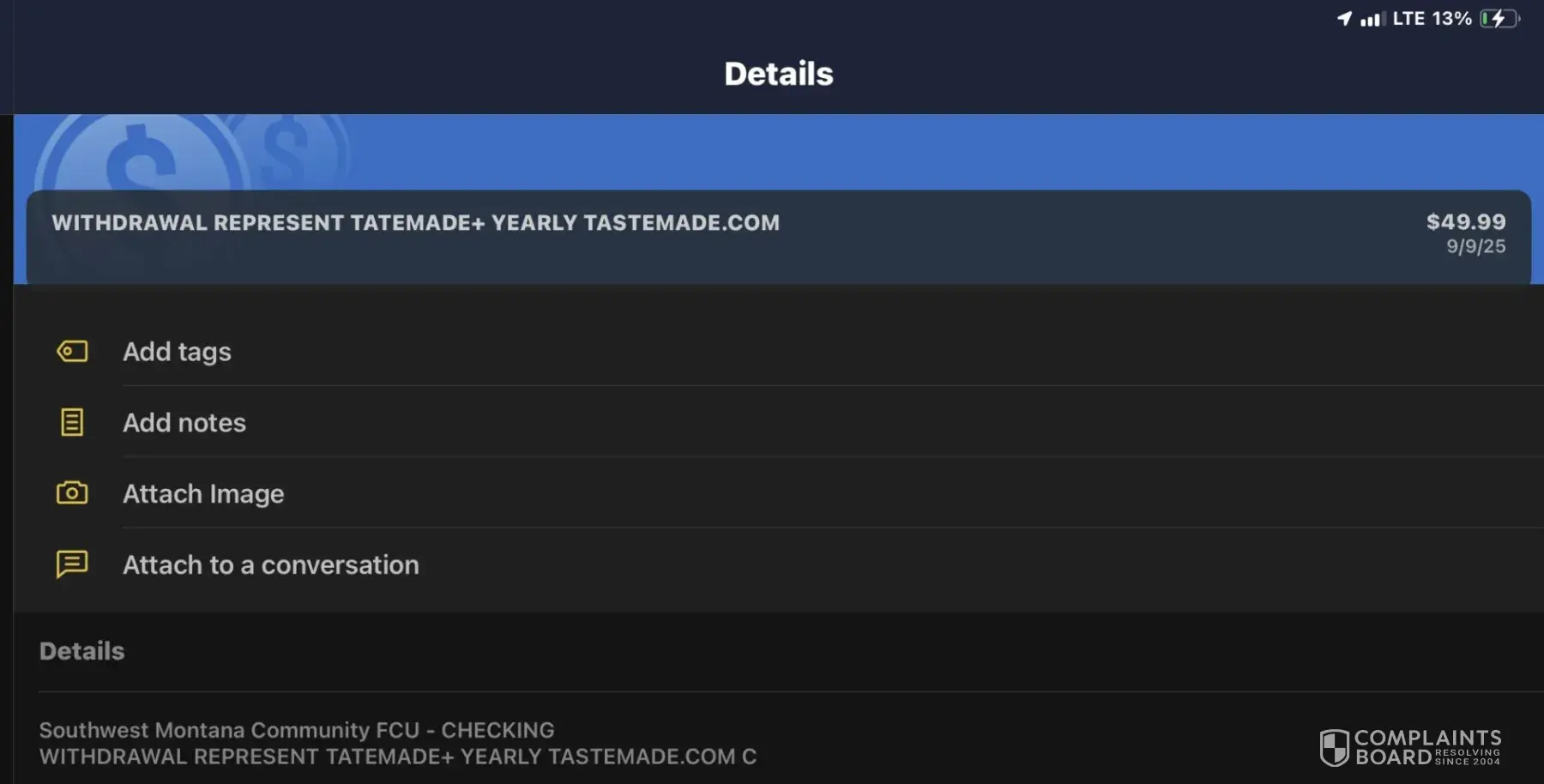Viewport: 1544px width, 784px height.
Task: Click the chat bubble conversation icon
Action: click(x=72, y=564)
